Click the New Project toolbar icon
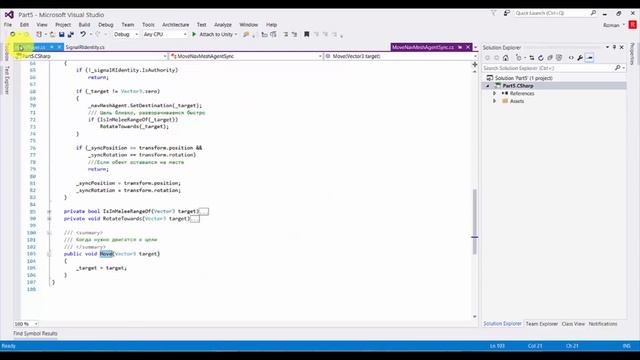Screen dimensions: 640x360 39,35
